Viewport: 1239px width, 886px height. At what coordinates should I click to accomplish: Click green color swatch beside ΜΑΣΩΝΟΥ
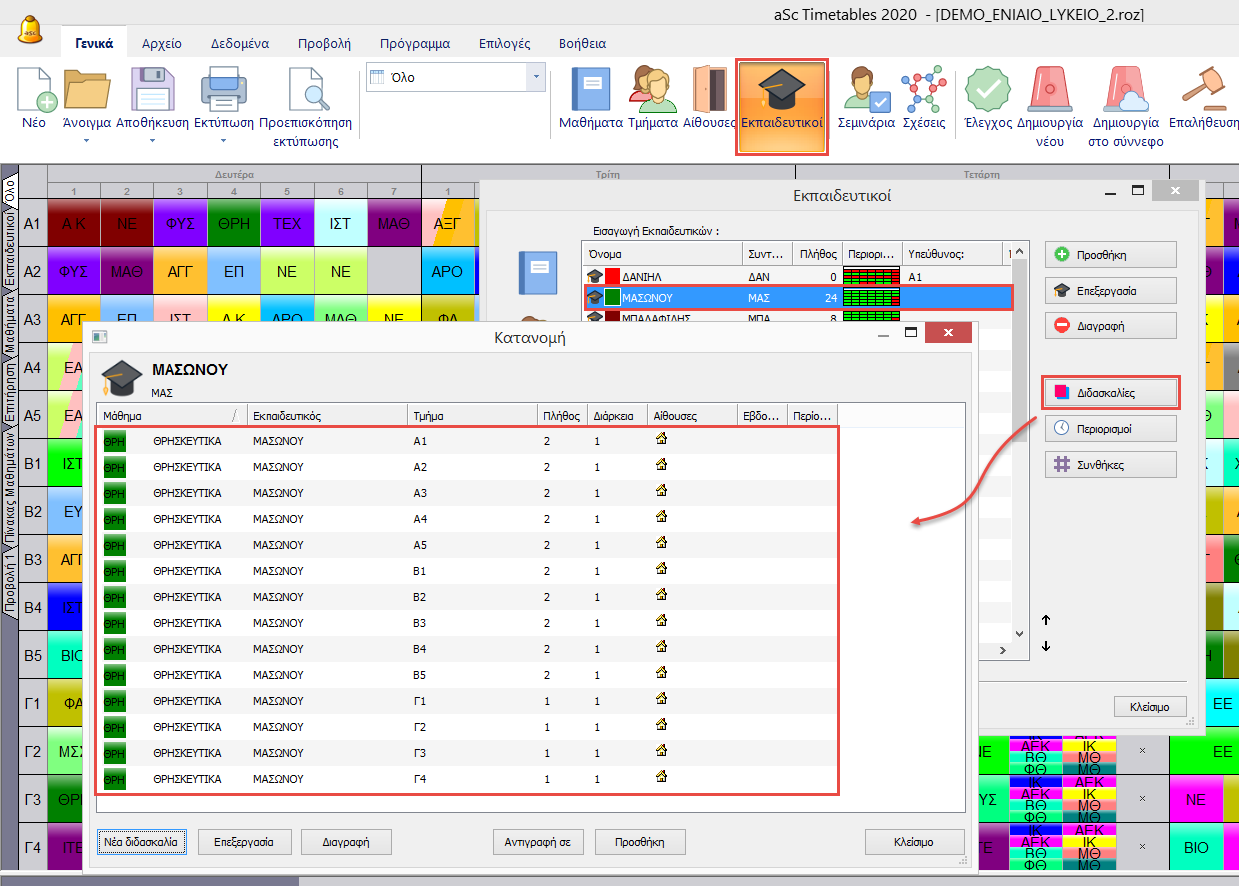(x=612, y=297)
